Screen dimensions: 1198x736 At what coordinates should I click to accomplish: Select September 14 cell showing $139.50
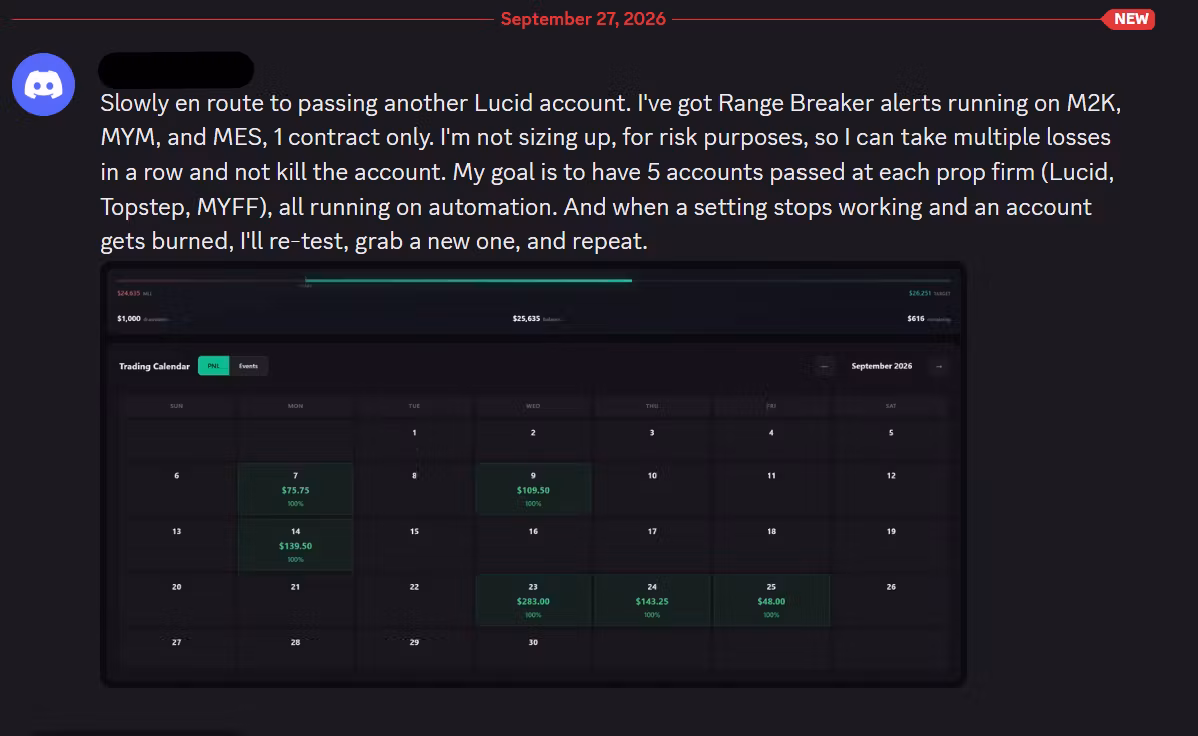pos(296,544)
